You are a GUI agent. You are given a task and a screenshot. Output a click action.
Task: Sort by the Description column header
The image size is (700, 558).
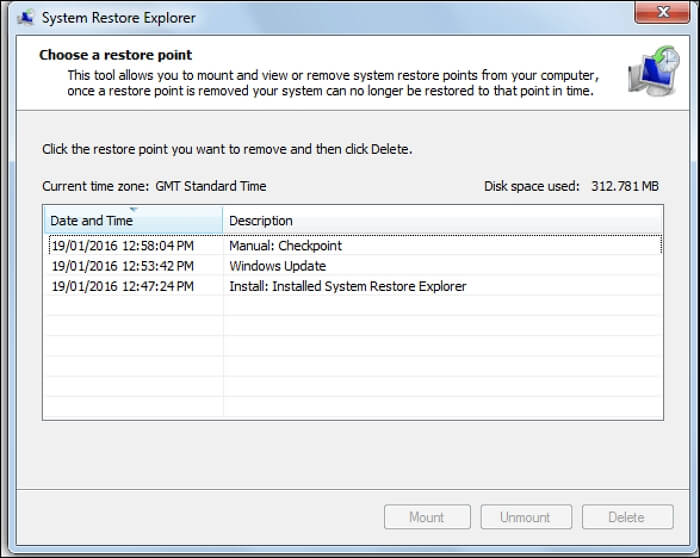coord(442,220)
